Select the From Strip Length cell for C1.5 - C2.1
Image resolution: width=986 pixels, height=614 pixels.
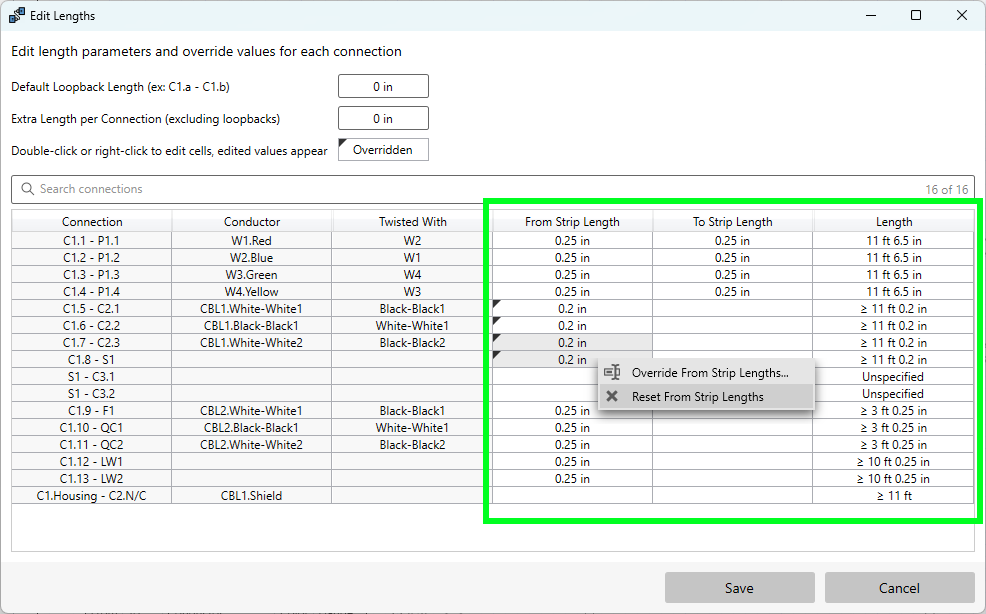click(x=572, y=308)
